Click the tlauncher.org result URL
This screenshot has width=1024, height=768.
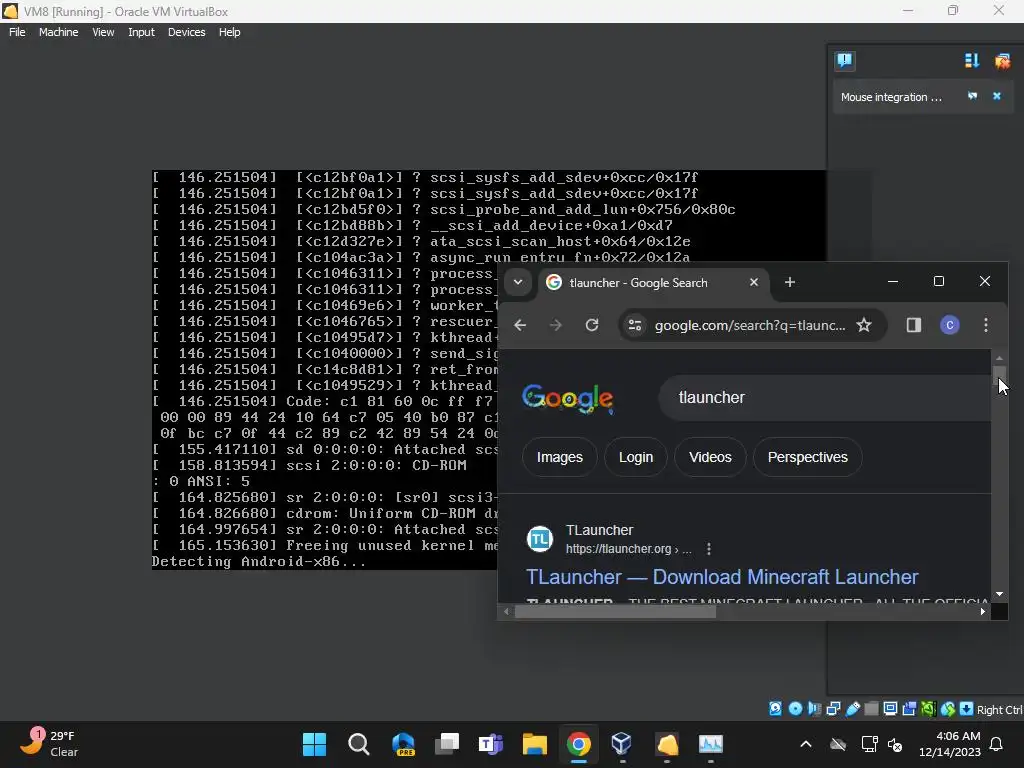(x=628, y=549)
